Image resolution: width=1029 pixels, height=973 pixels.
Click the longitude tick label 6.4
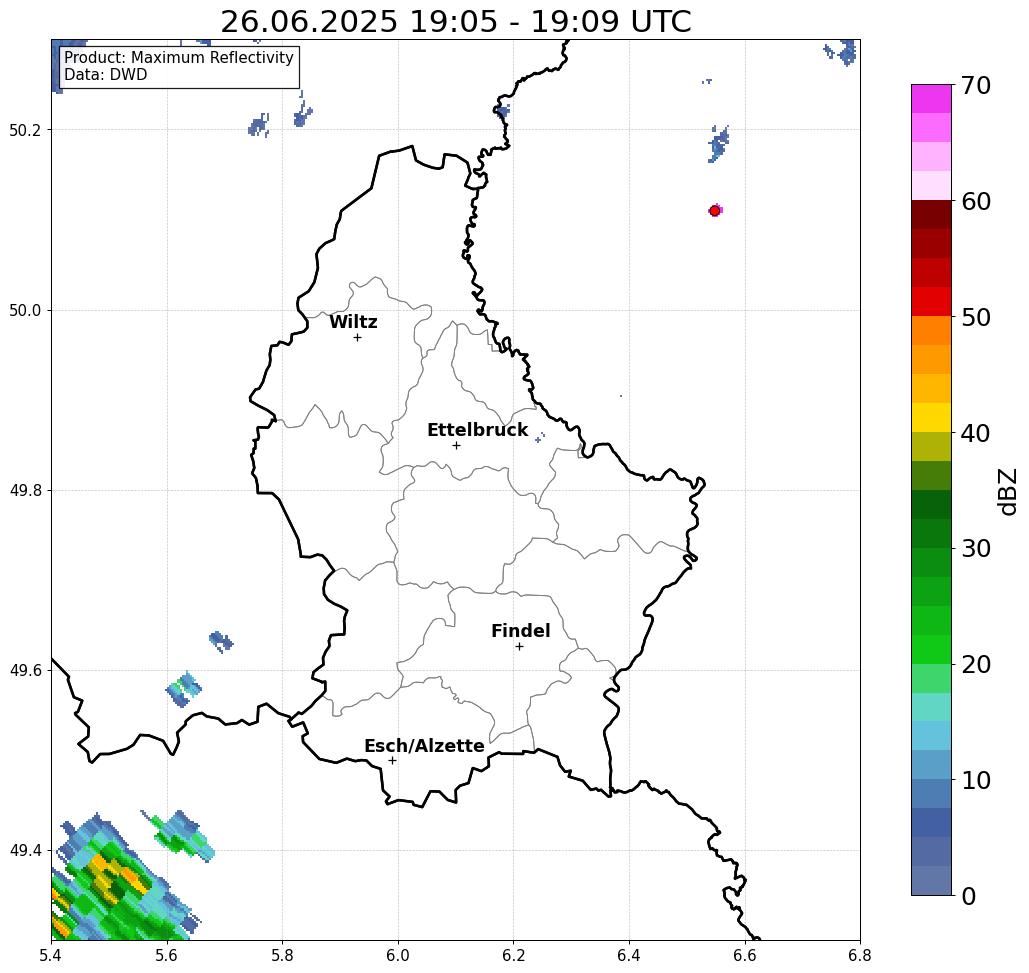coord(629,955)
